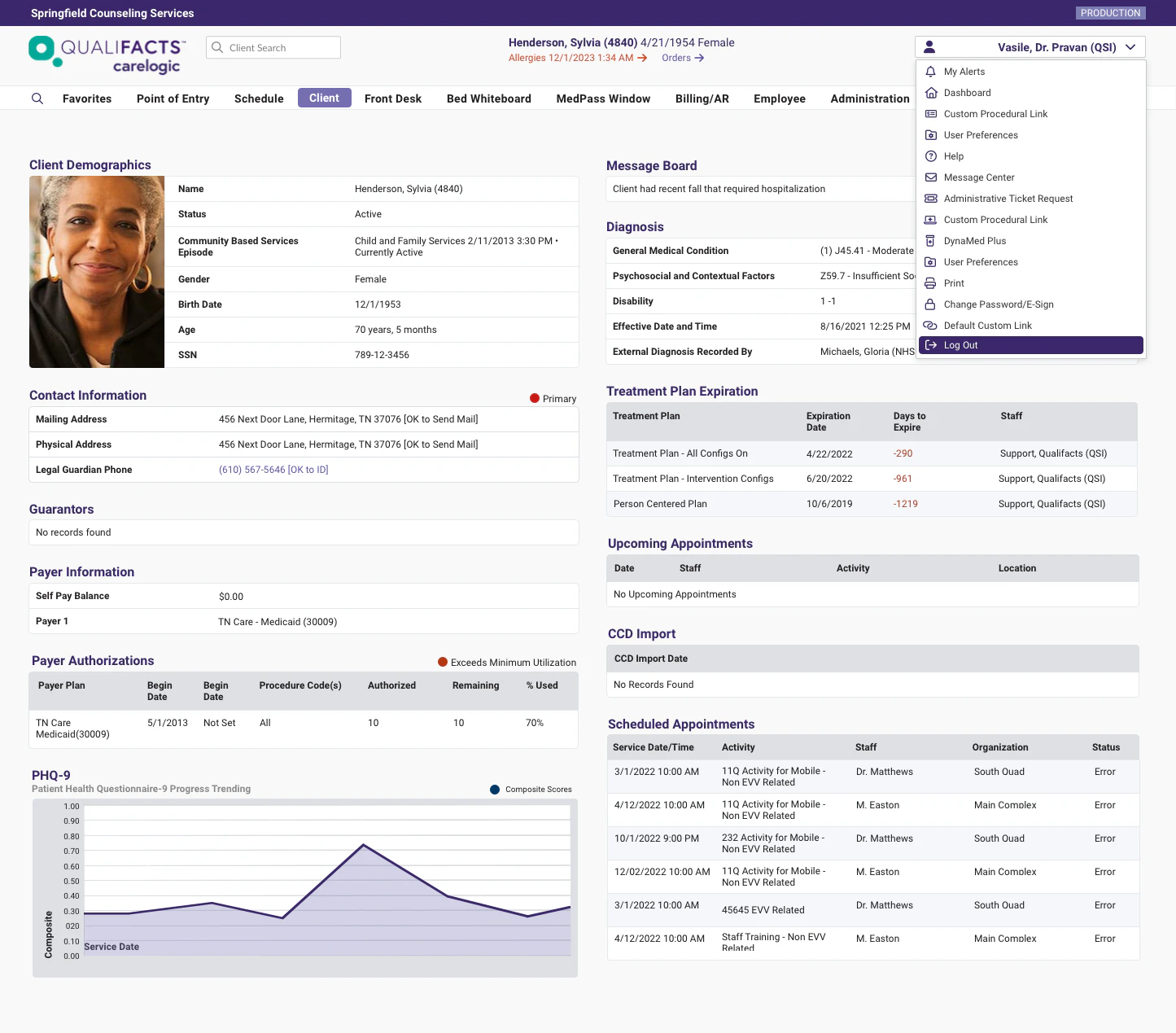The height and width of the screenshot is (1033, 1176).
Task: Toggle the Primary indicator in Contact Information
Action: 553,399
